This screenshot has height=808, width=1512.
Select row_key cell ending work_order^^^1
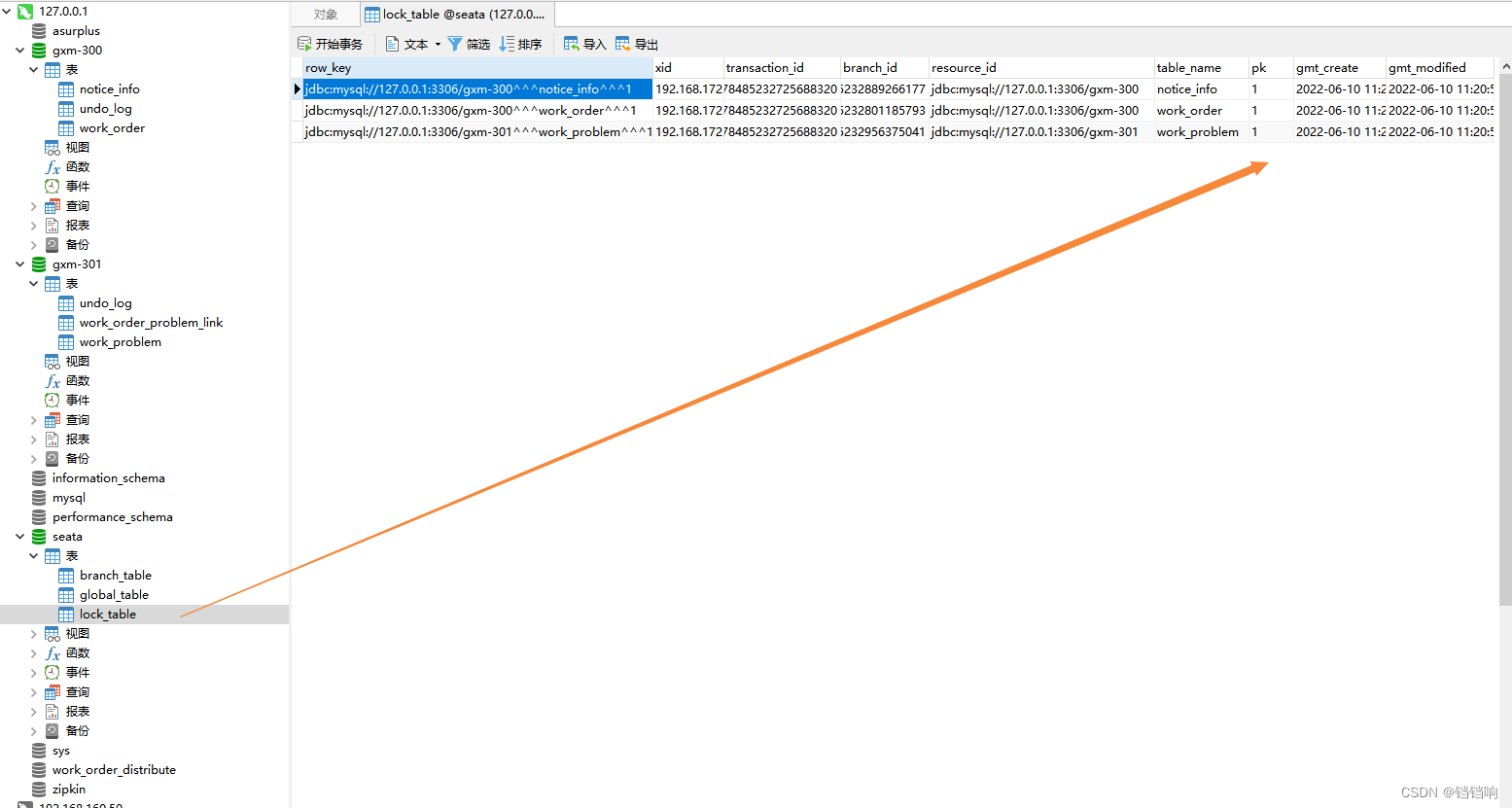pos(477,111)
